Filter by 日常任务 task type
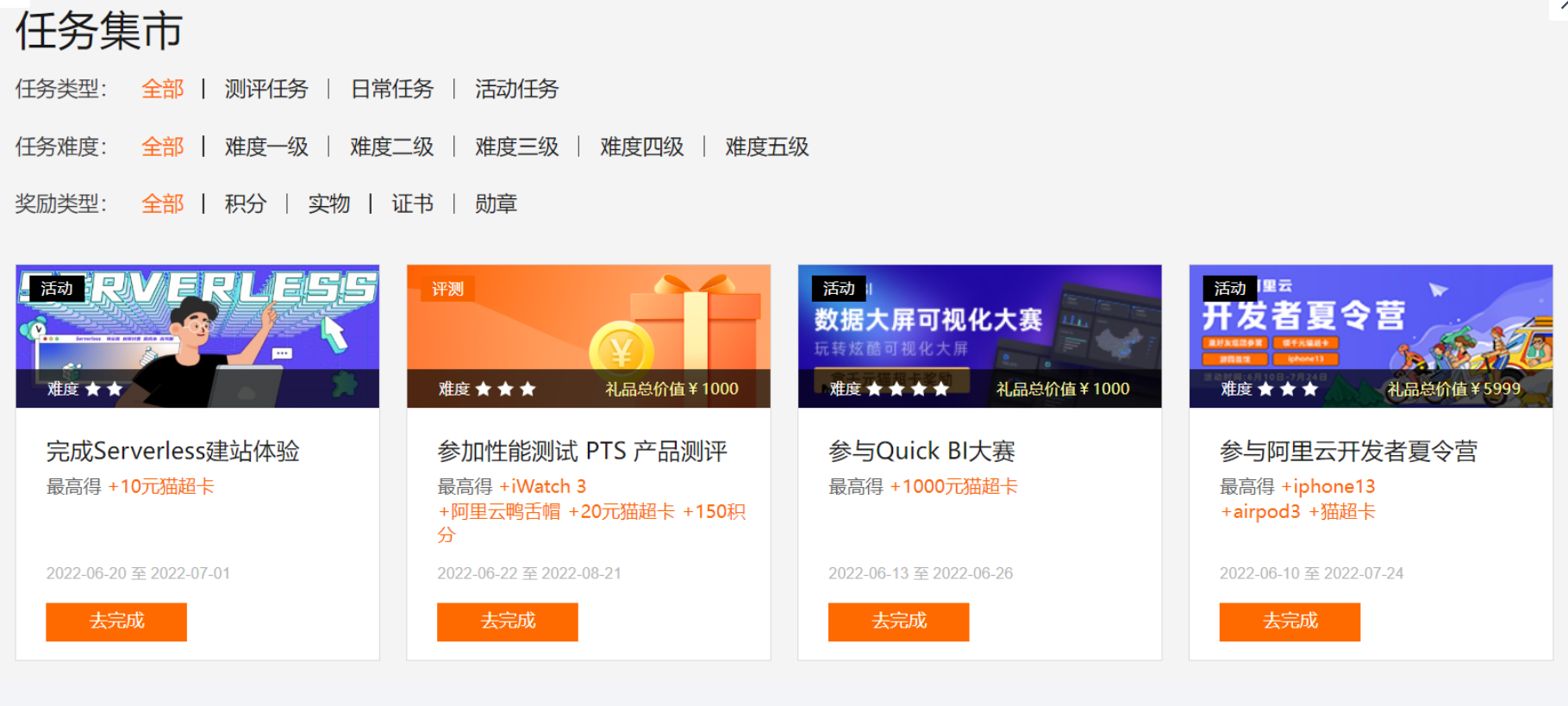Image resolution: width=1568 pixels, height=706 pixels. [x=392, y=89]
